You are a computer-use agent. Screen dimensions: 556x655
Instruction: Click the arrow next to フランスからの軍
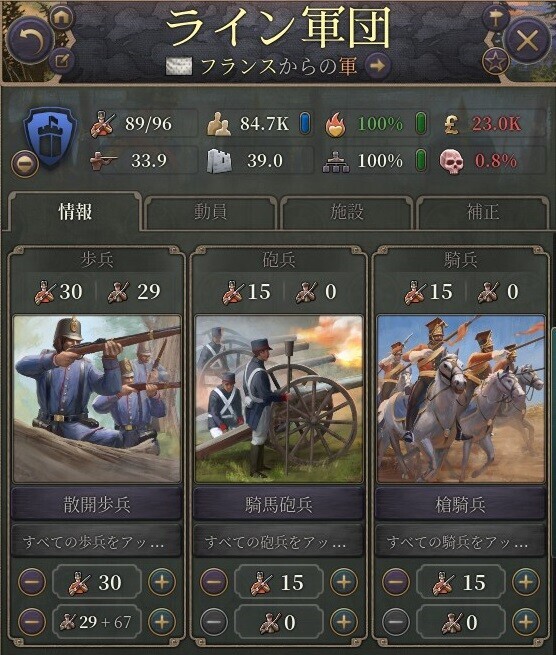coord(378,66)
